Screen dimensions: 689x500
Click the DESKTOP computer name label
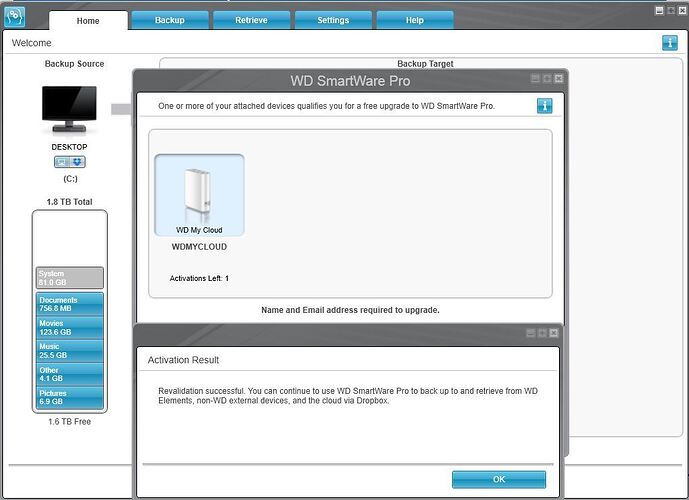pos(69,147)
